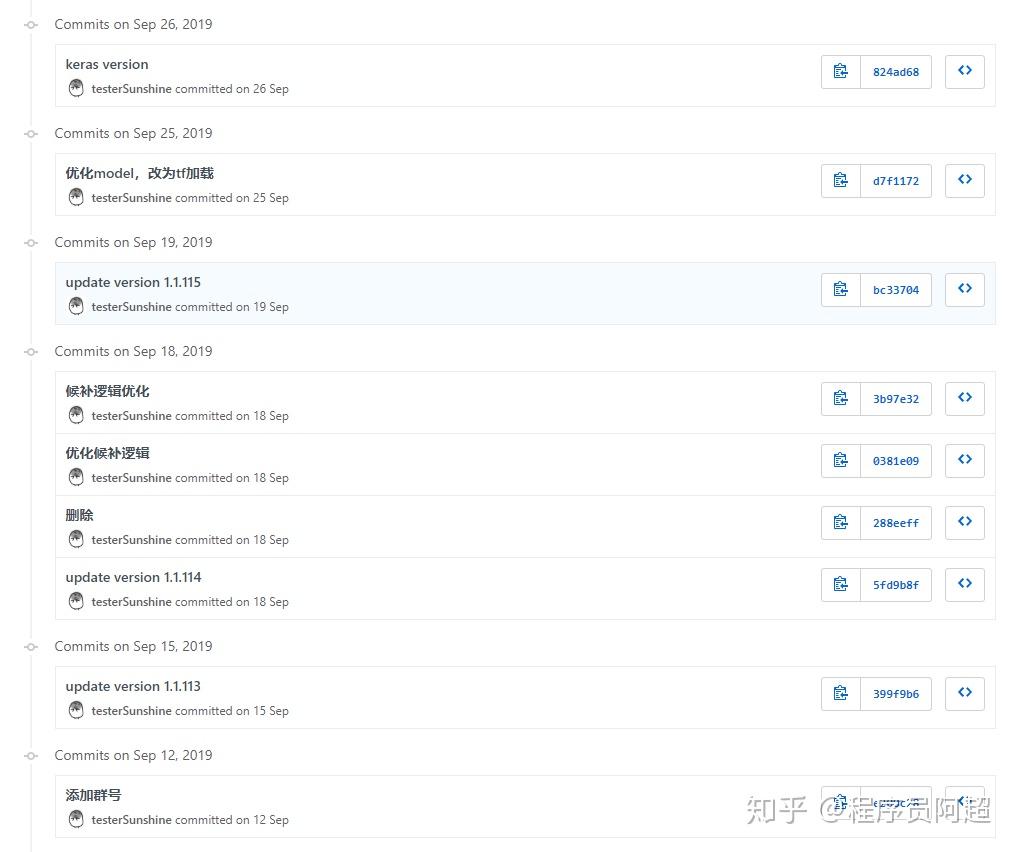Select 'Commits on Sep 19, 2019' heading
Viewport: 1017px width, 852px height.
pyautogui.click(x=133, y=242)
